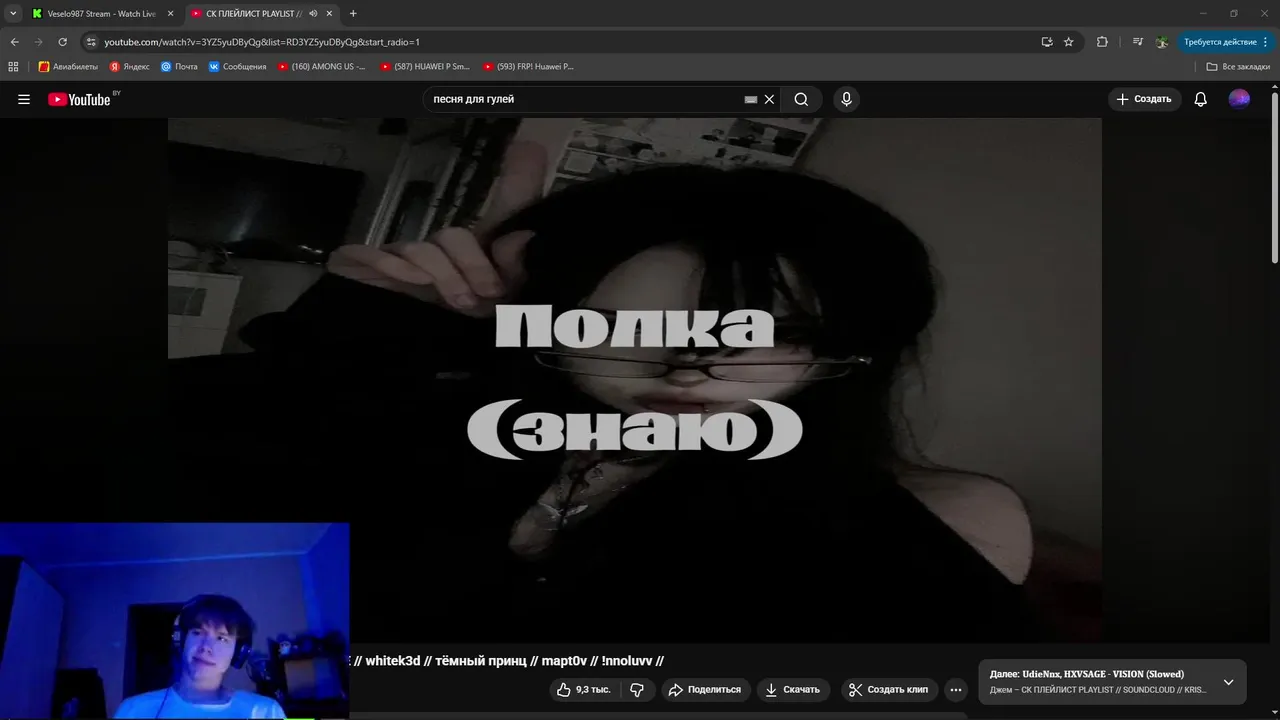Open the bookmarks apps grid icon
Image resolution: width=1280 pixels, height=720 pixels.
coord(13,67)
